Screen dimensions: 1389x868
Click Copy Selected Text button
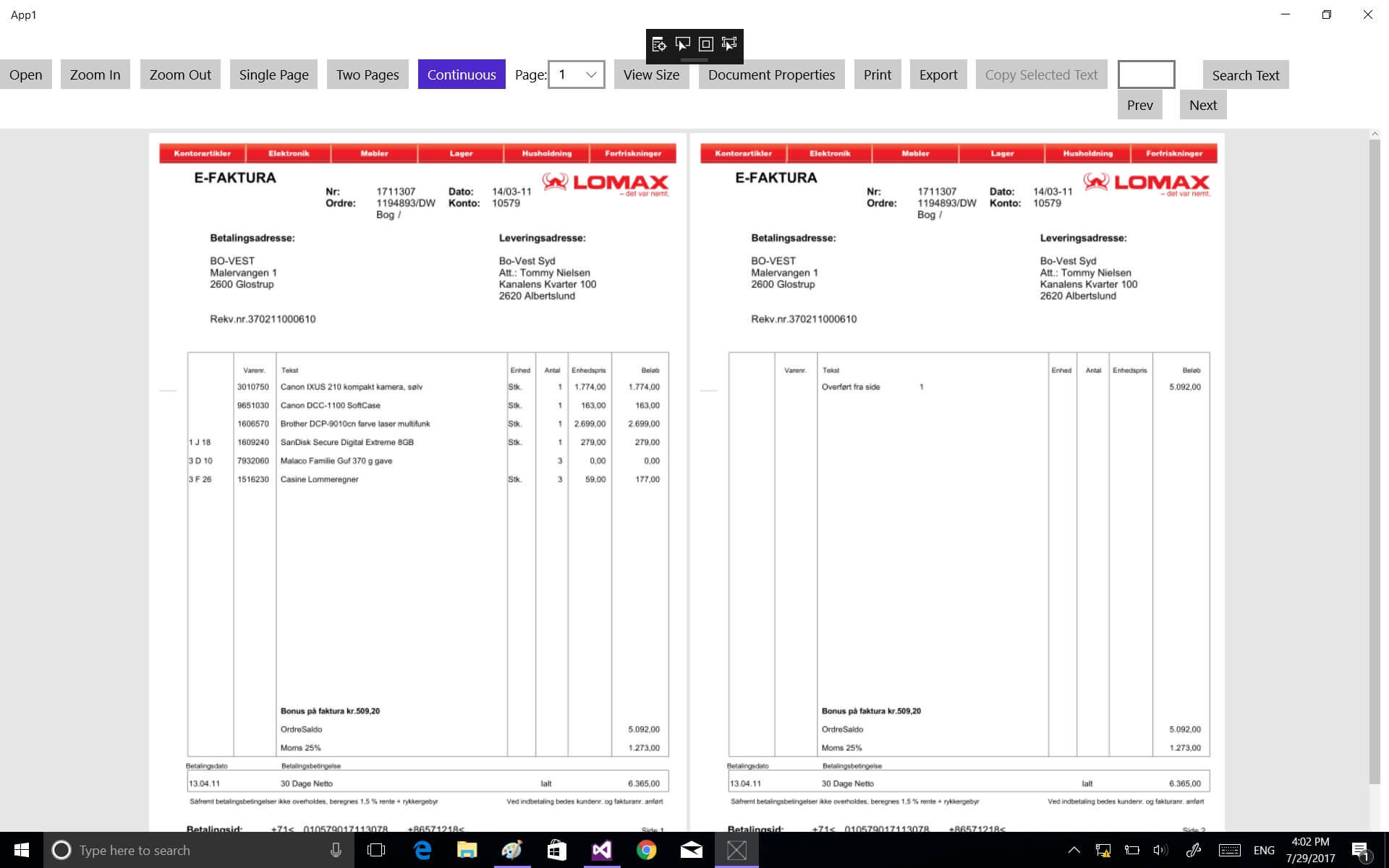[1041, 75]
